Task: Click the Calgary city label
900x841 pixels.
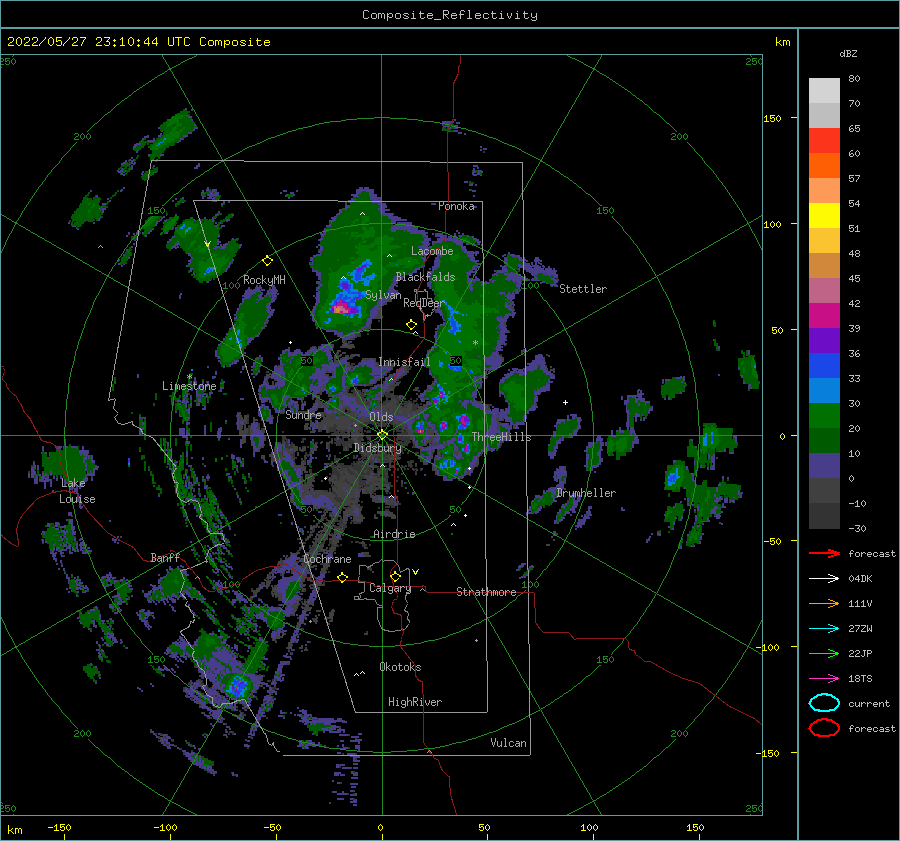Action: [390, 588]
